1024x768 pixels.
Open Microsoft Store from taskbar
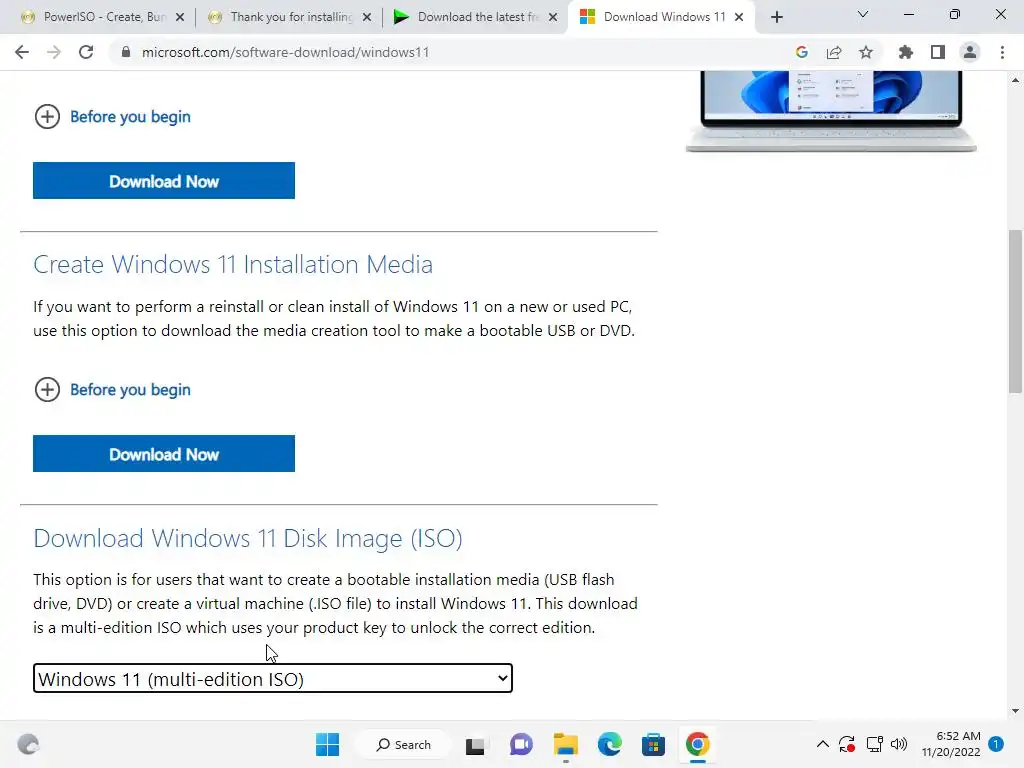653,744
